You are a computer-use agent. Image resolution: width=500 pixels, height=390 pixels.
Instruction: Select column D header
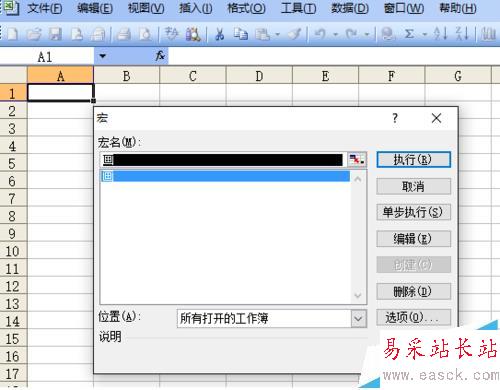[x=259, y=76]
